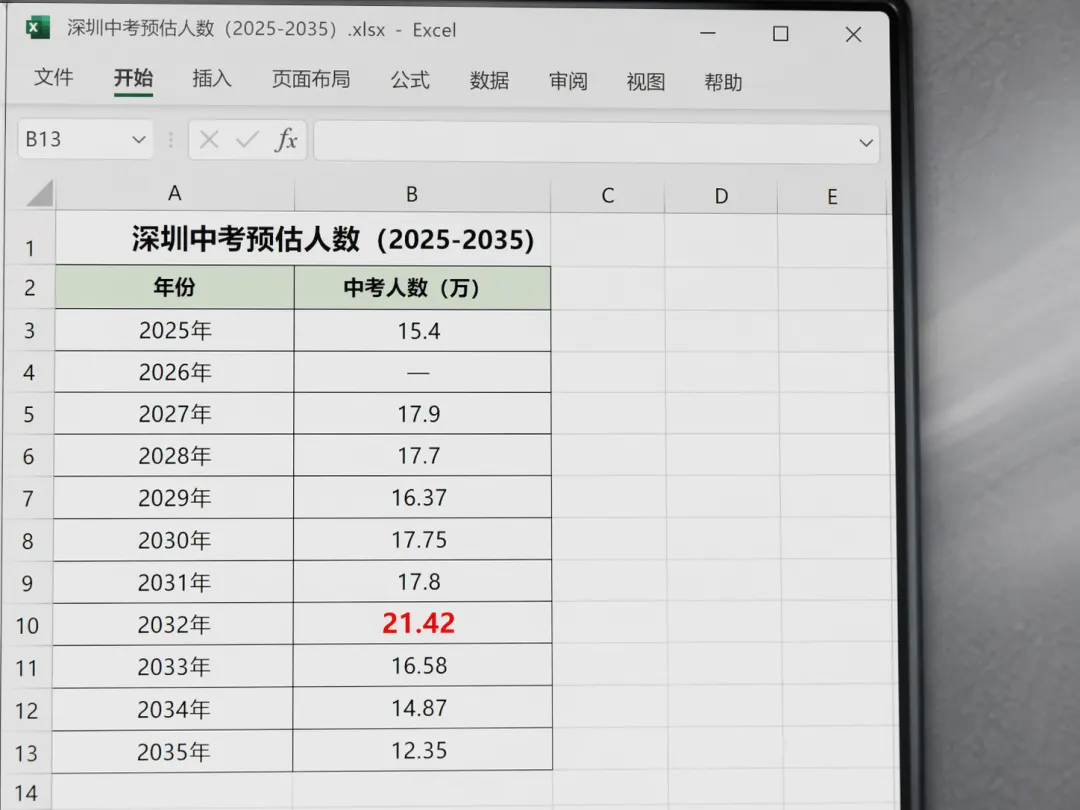Viewport: 1080px width, 810px height.
Task: Select column C header
Action: tap(608, 196)
